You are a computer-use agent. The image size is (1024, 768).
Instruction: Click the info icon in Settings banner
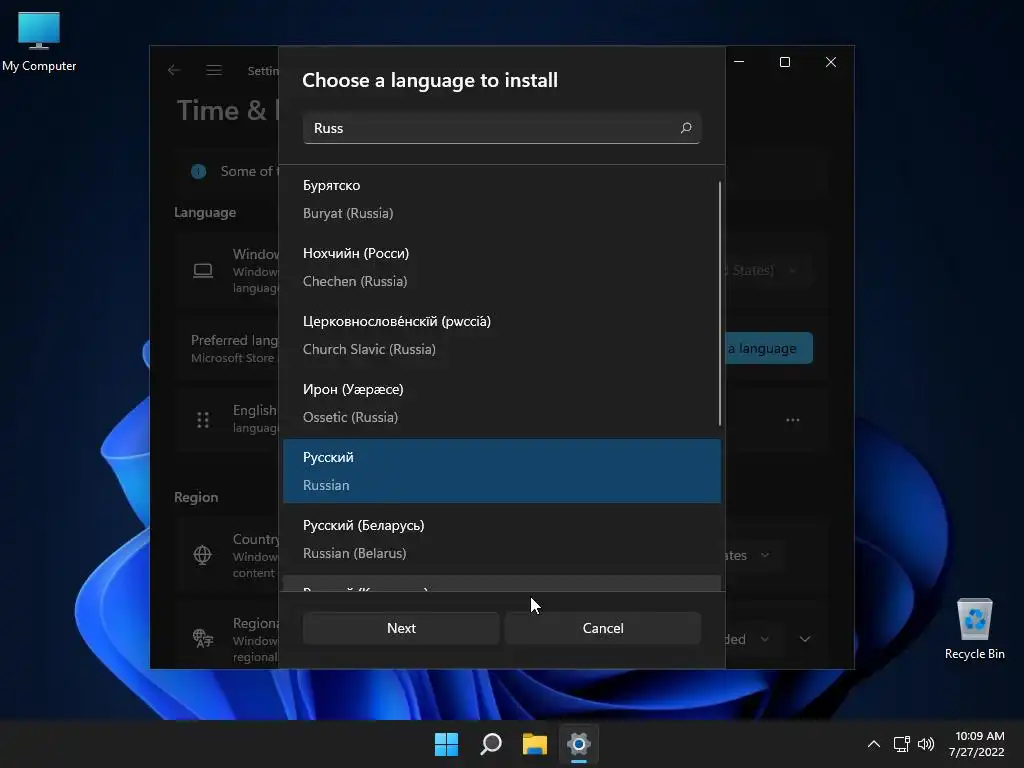(x=199, y=171)
